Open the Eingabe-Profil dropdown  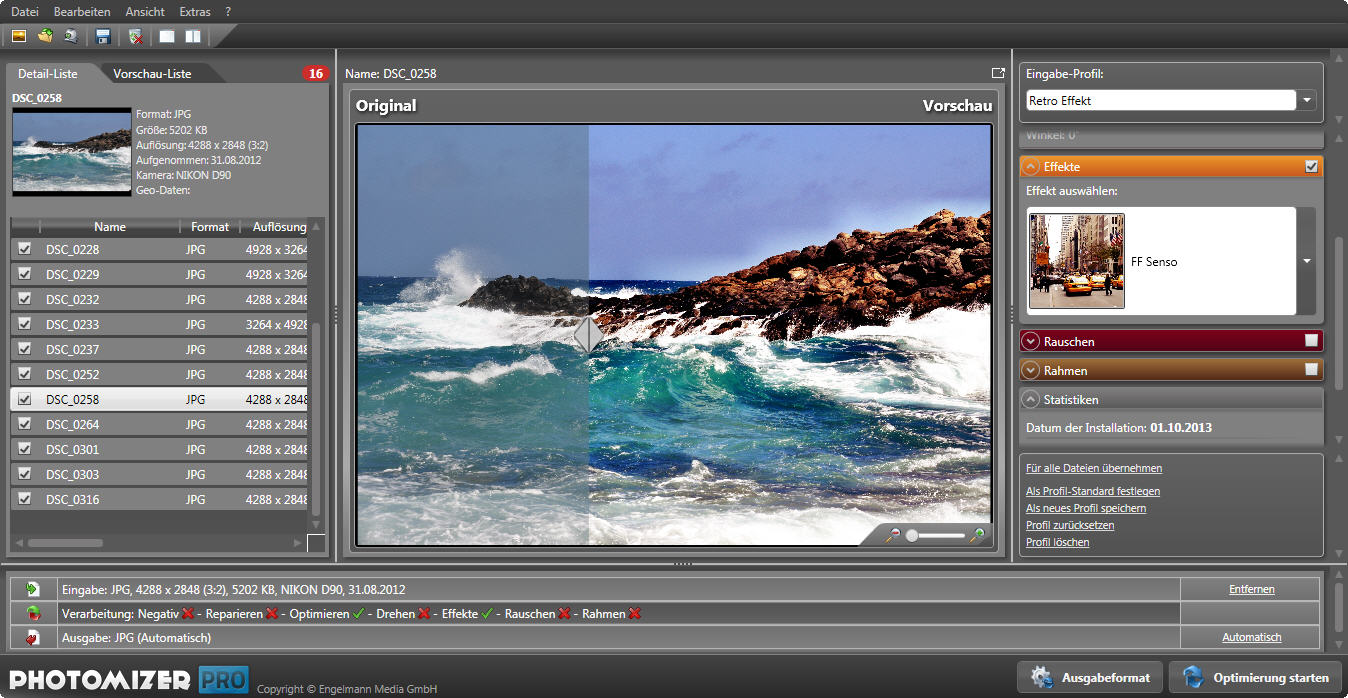1308,101
